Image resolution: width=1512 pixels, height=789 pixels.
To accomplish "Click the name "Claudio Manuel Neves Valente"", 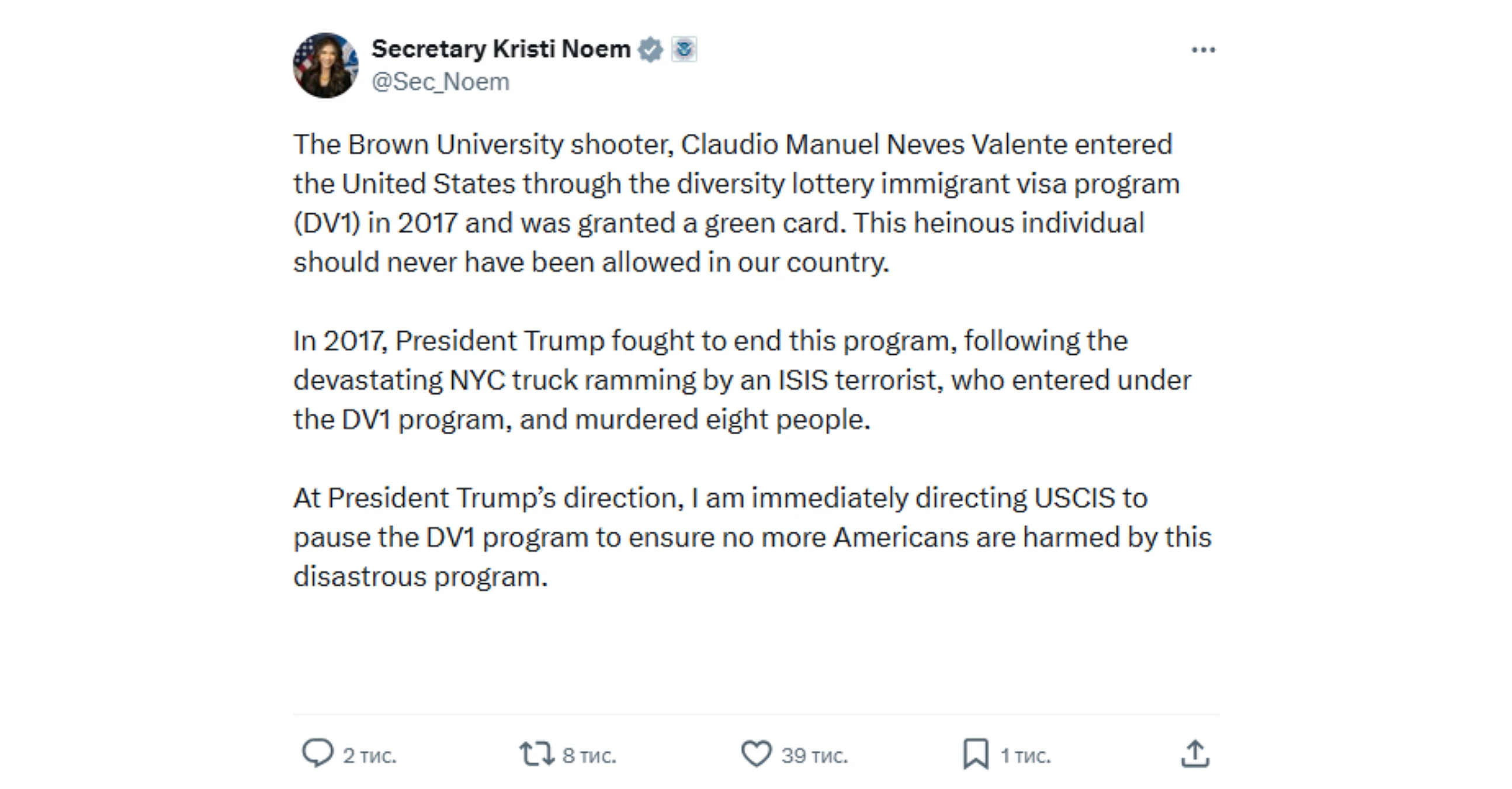I will pos(873,144).
